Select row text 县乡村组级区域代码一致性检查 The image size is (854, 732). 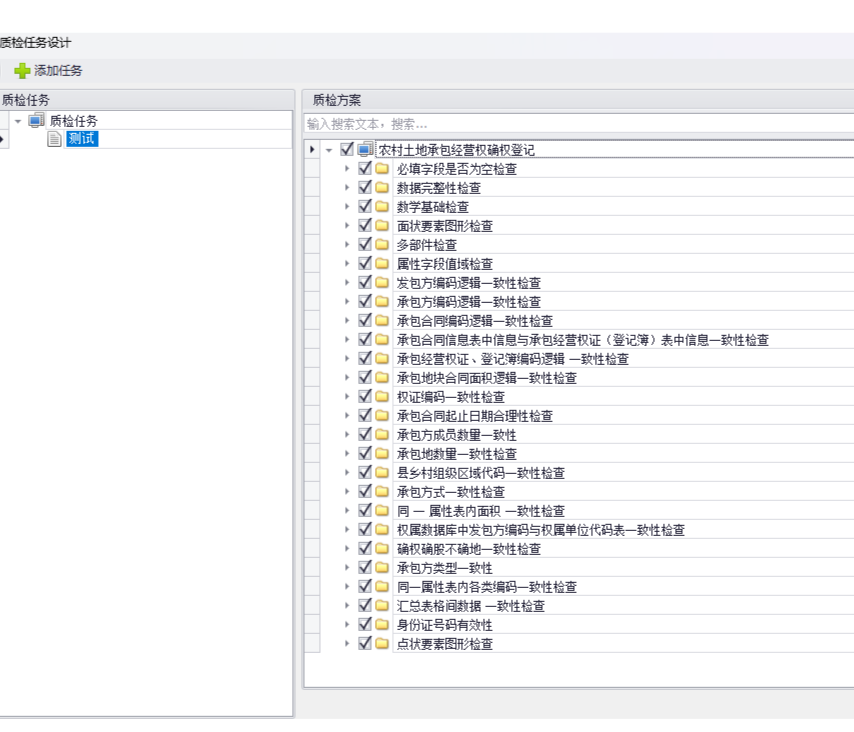[x=480, y=473]
